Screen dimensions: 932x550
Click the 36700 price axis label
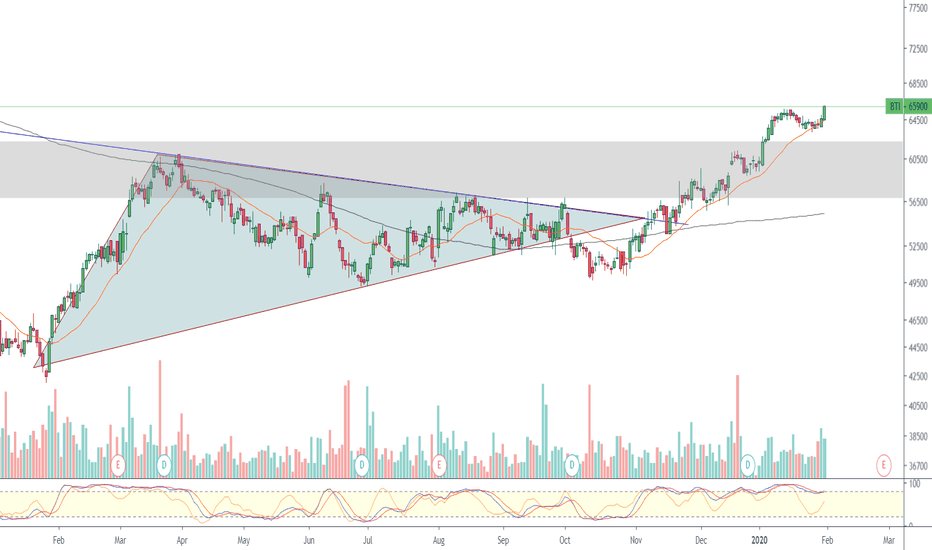click(918, 466)
